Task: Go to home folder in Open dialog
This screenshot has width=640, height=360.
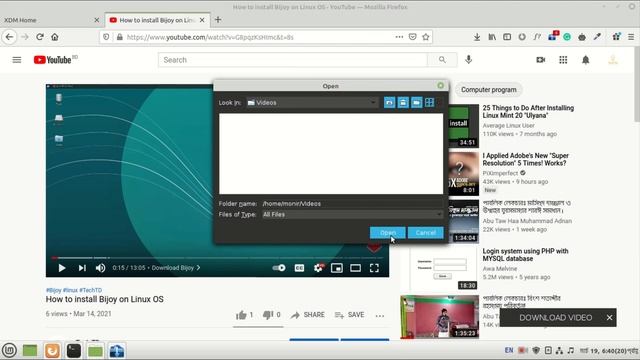Action: click(403, 102)
